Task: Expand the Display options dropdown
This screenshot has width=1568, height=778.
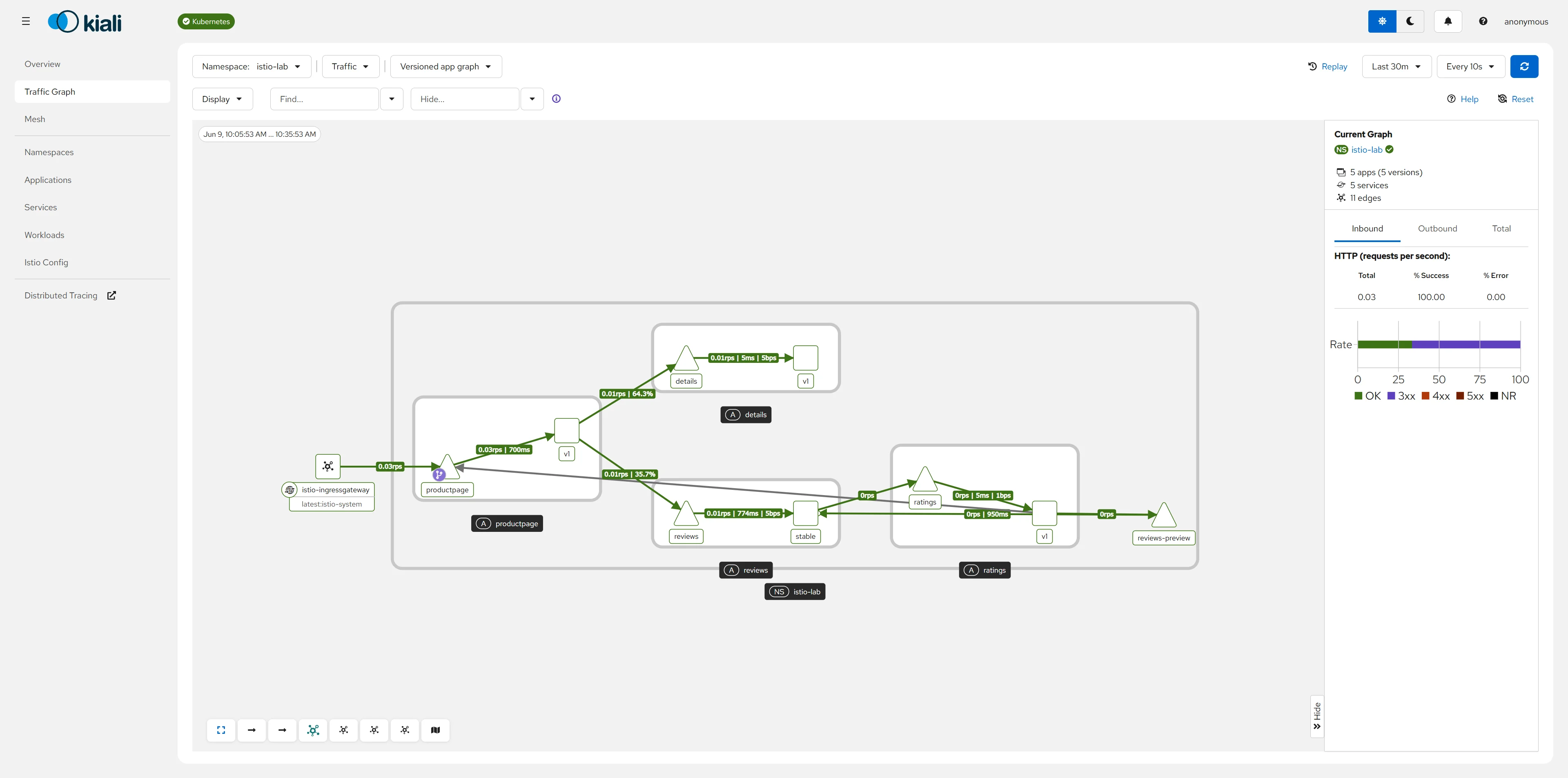Action: click(222, 99)
